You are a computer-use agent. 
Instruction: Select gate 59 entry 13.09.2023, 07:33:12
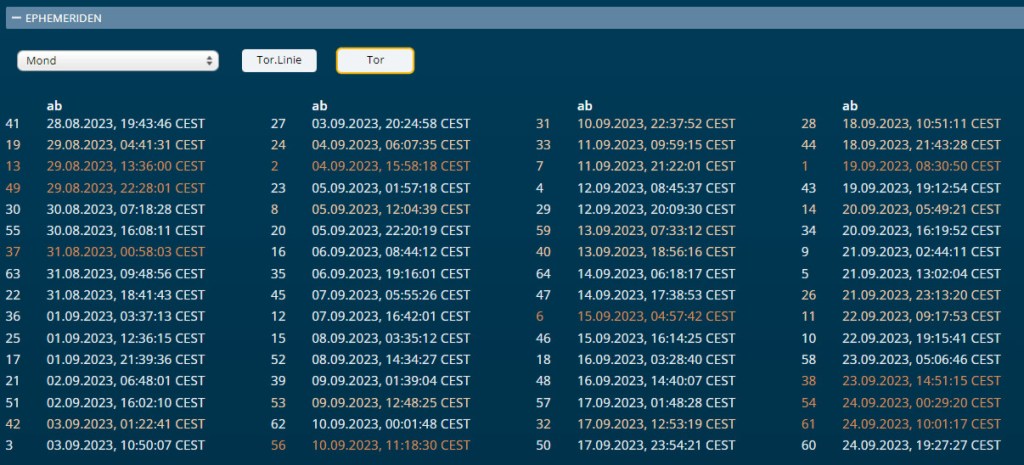(656, 230)
